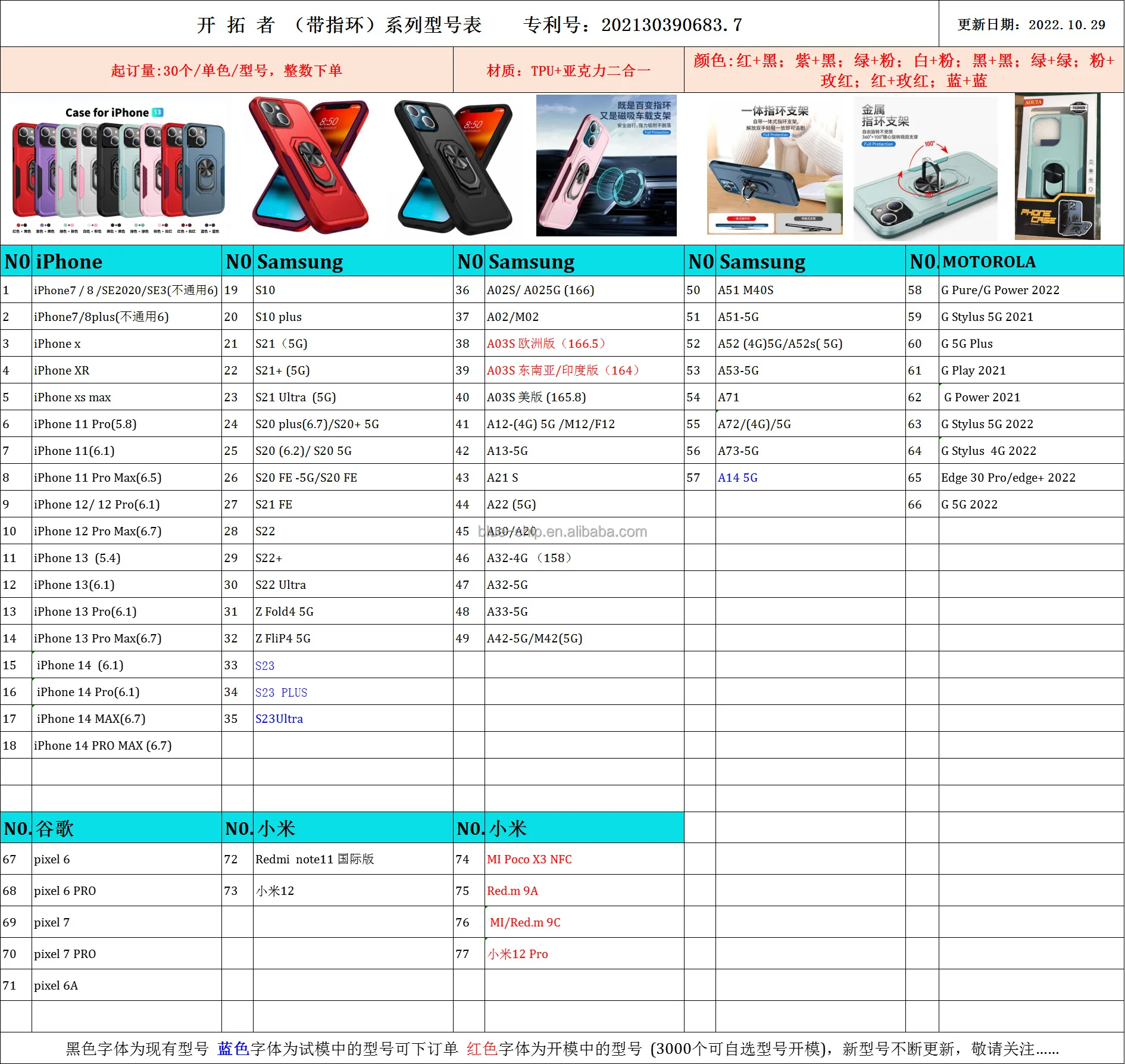Select the 'Z FliP4 5G' cell
The width and height of the screenshot is (1125, 1064).
353,638
